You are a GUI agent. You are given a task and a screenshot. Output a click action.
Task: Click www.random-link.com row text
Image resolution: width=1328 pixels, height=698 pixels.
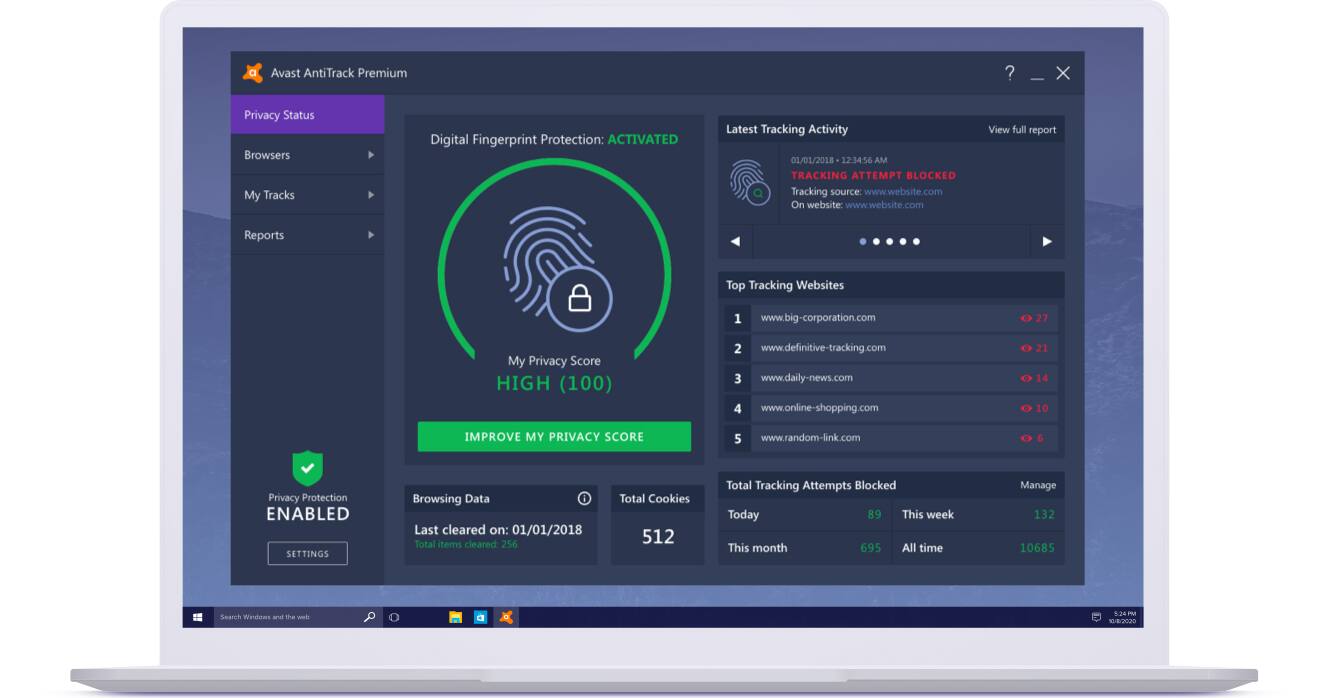(x=810, y=438)
